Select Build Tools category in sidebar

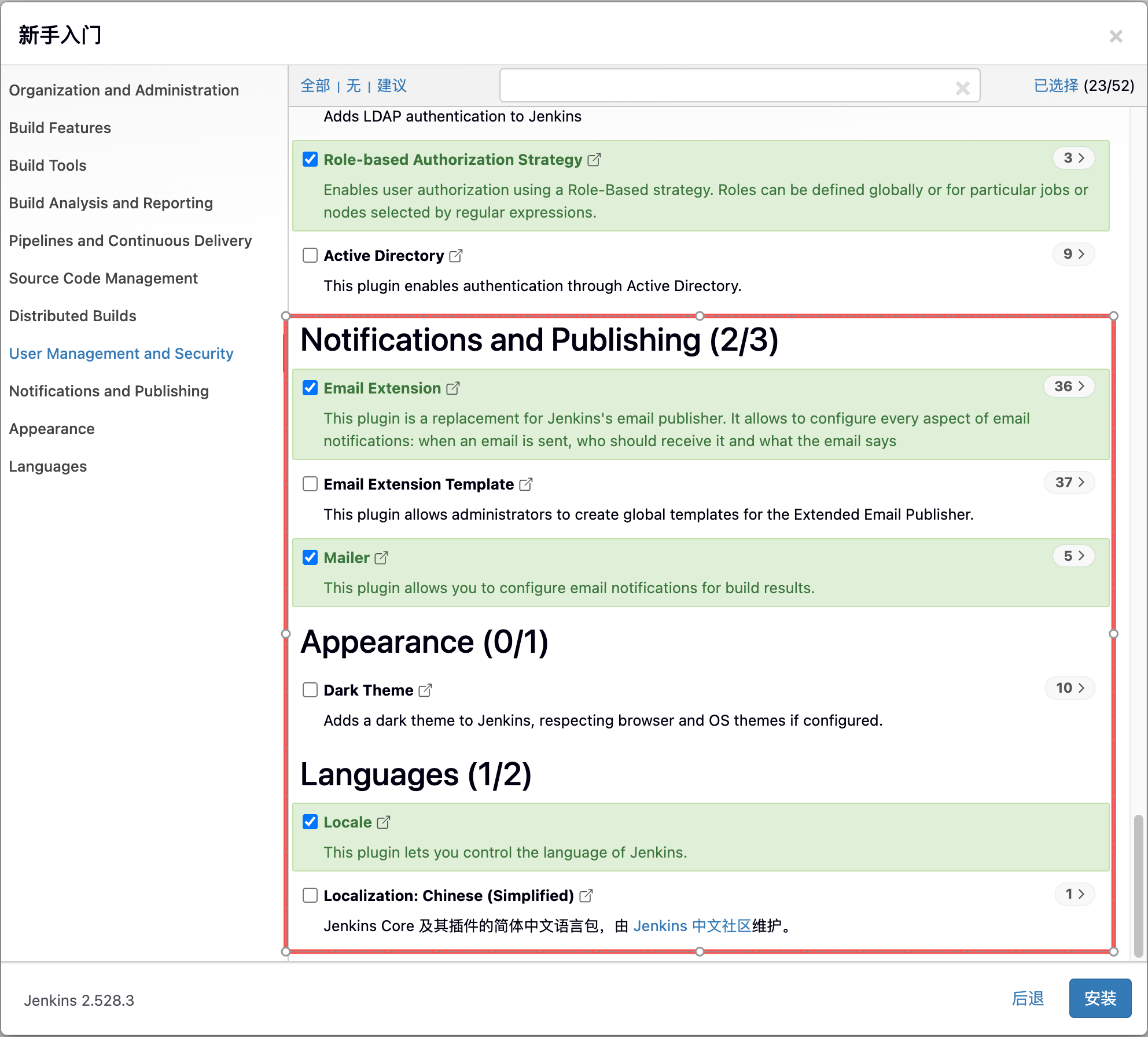48,166
